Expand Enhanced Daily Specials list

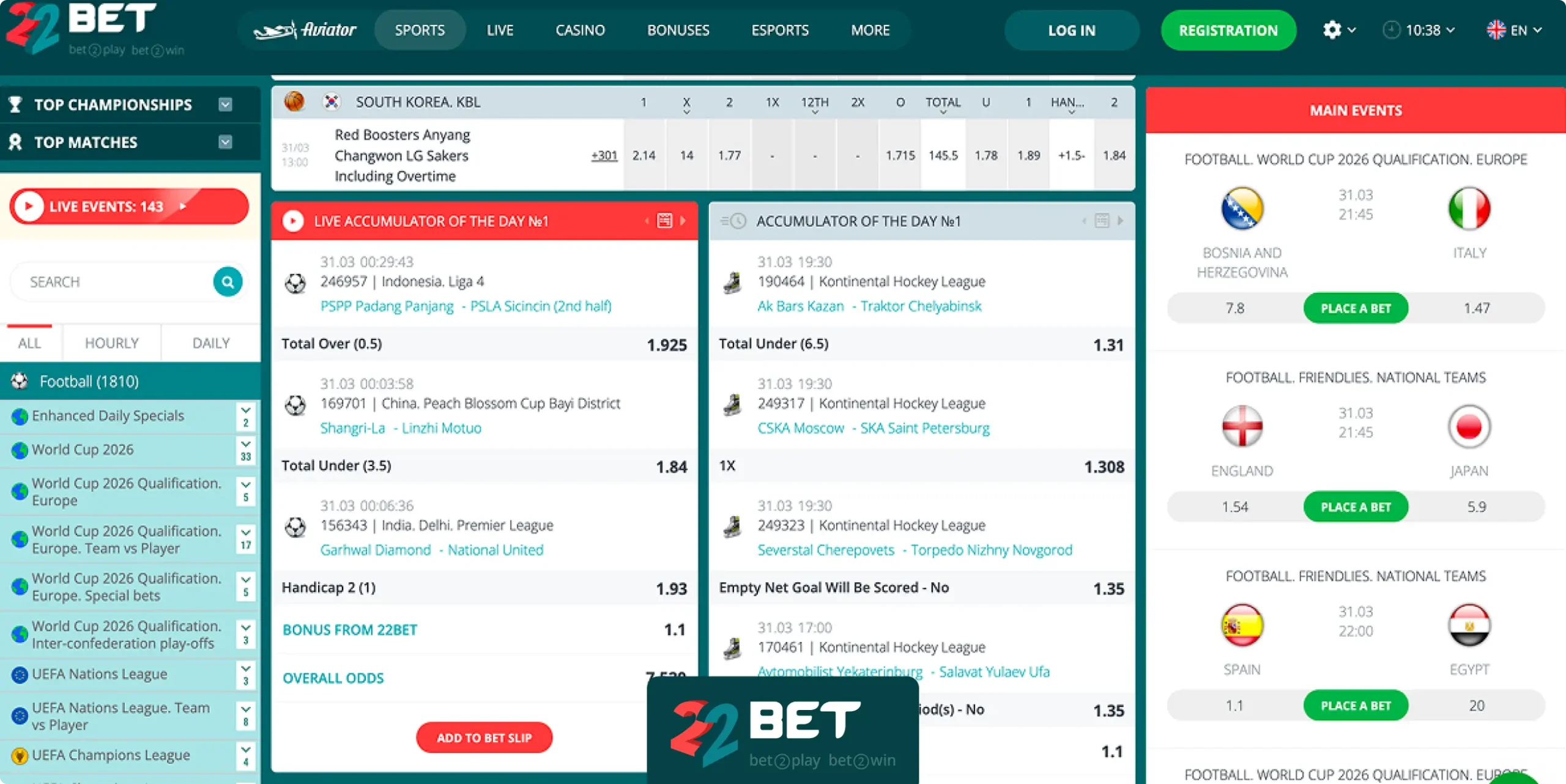(x=245, y=416)
